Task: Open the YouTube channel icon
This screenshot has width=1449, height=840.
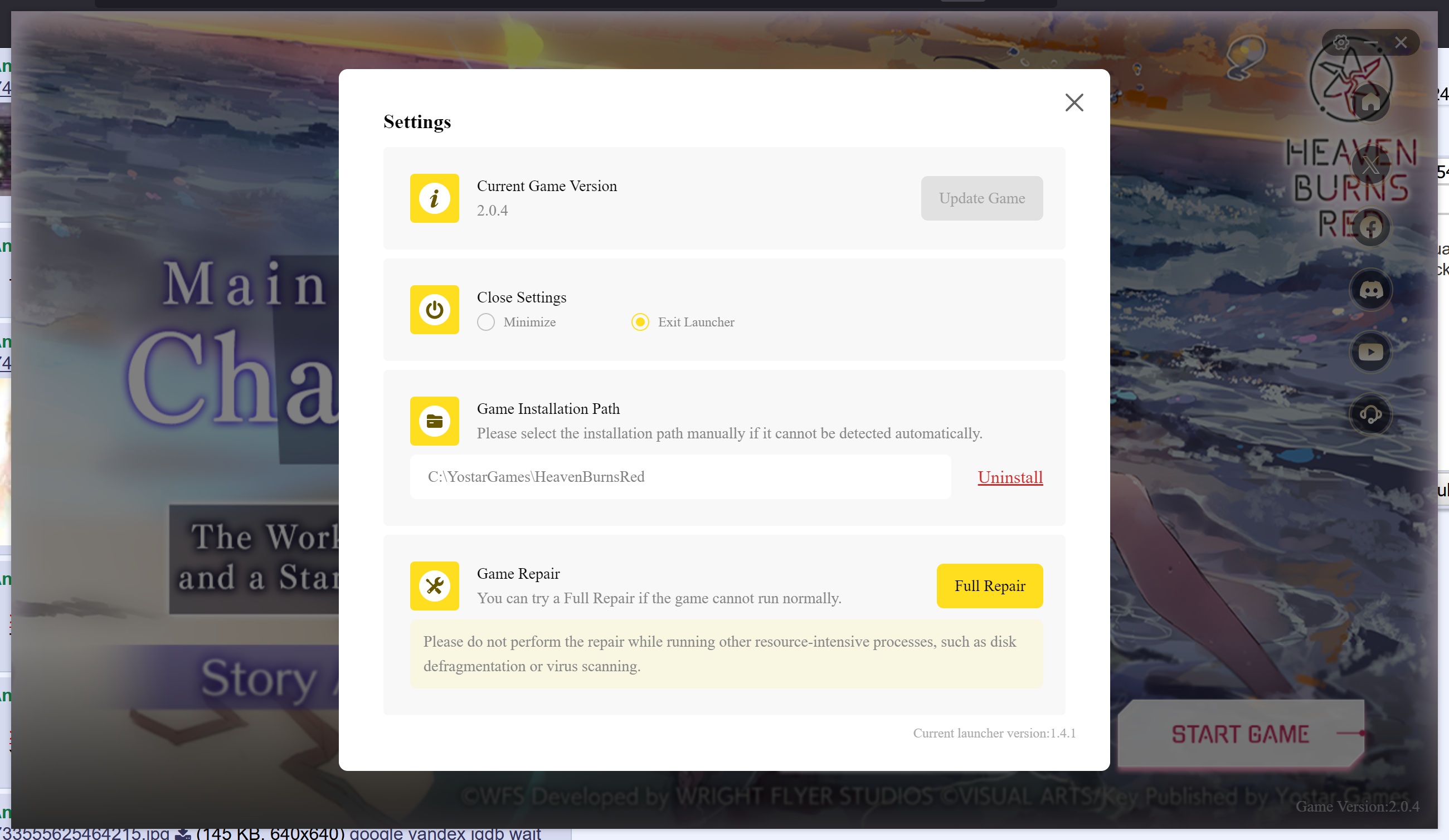Action: (1371, 351)
